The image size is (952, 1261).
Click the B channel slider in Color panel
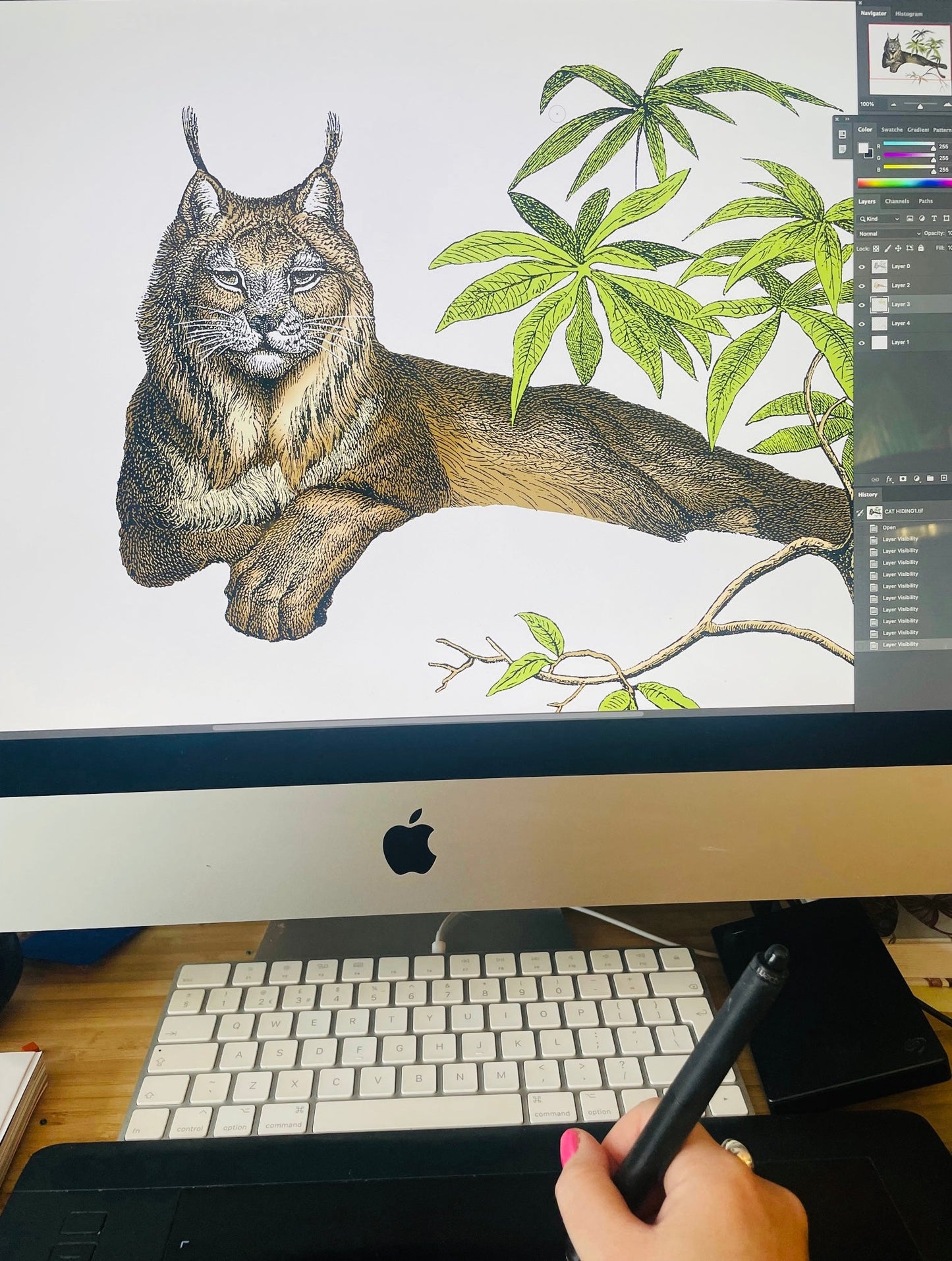click(x=909, y=167)
